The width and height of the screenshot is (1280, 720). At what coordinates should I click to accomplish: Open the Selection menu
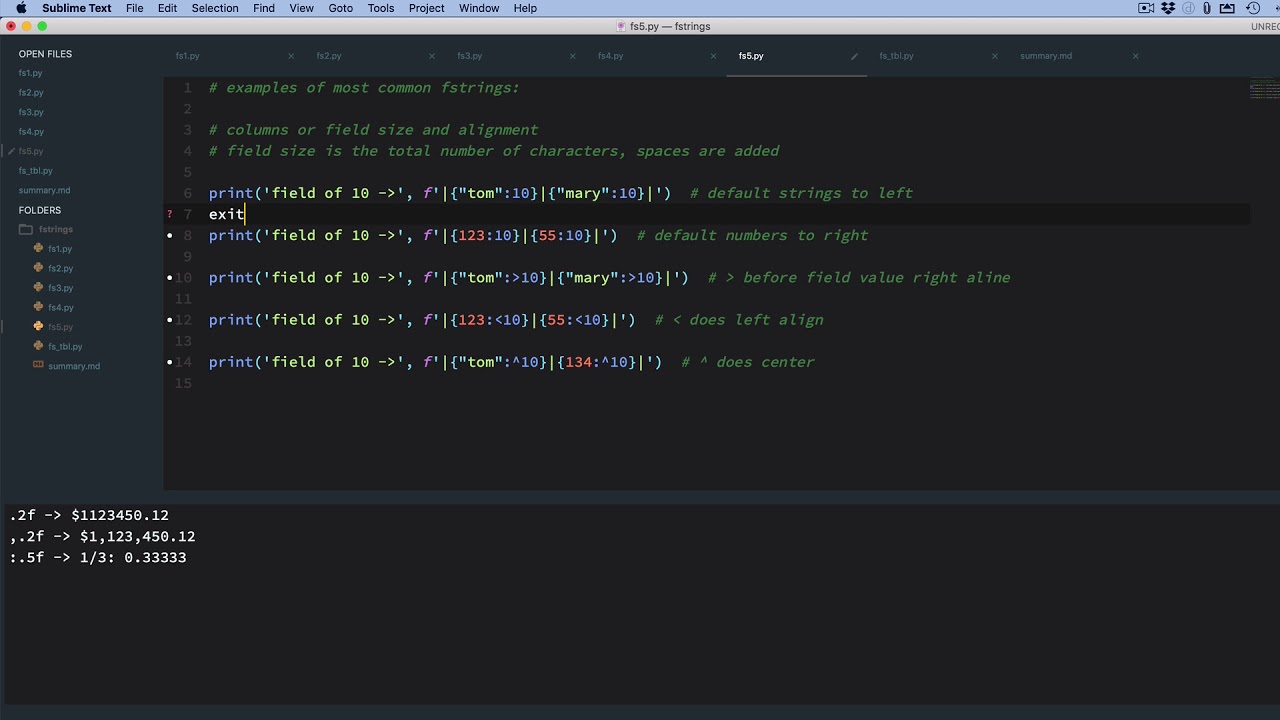click(215, 8)
